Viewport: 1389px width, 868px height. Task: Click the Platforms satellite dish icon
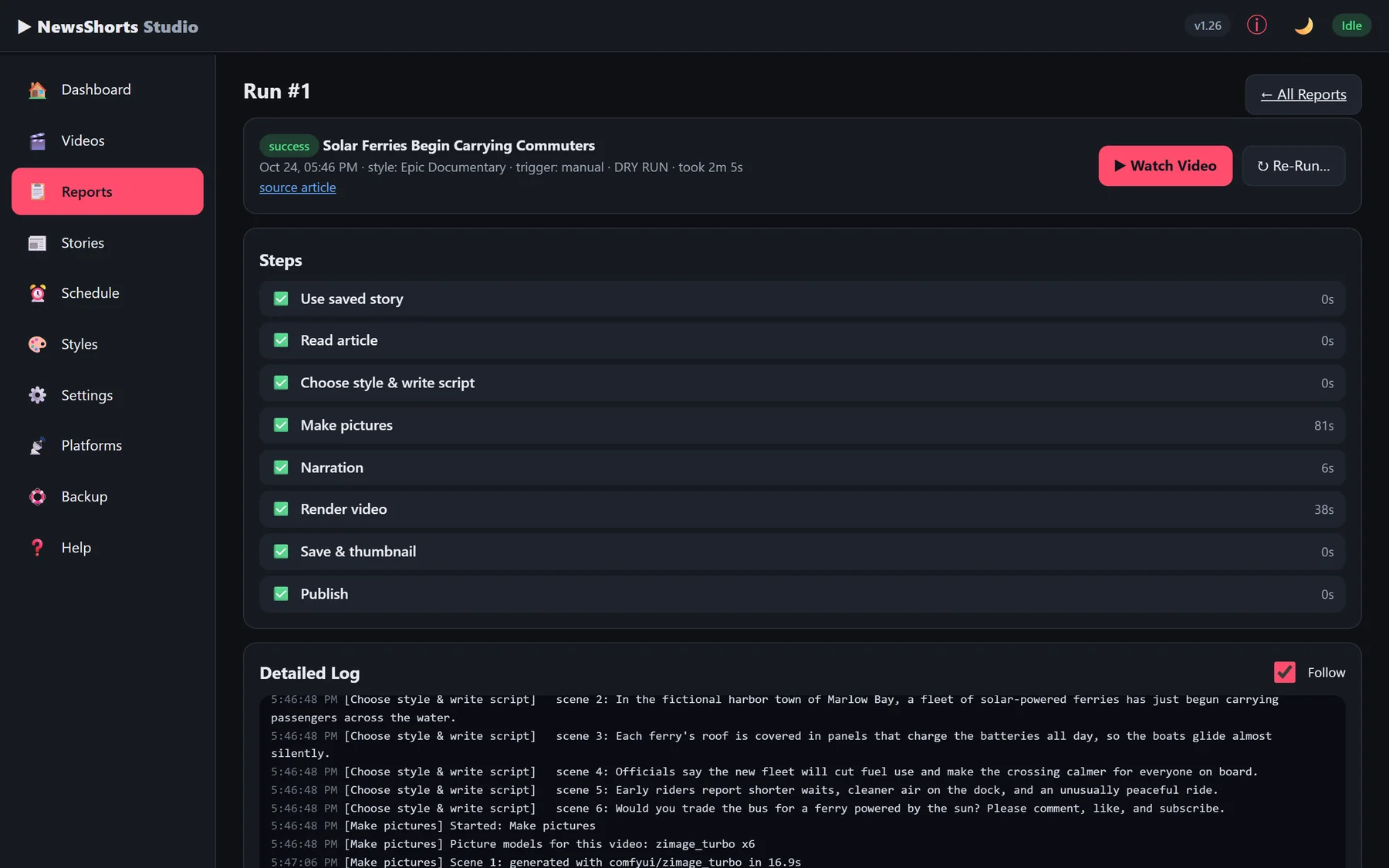[x=37, y=445]
